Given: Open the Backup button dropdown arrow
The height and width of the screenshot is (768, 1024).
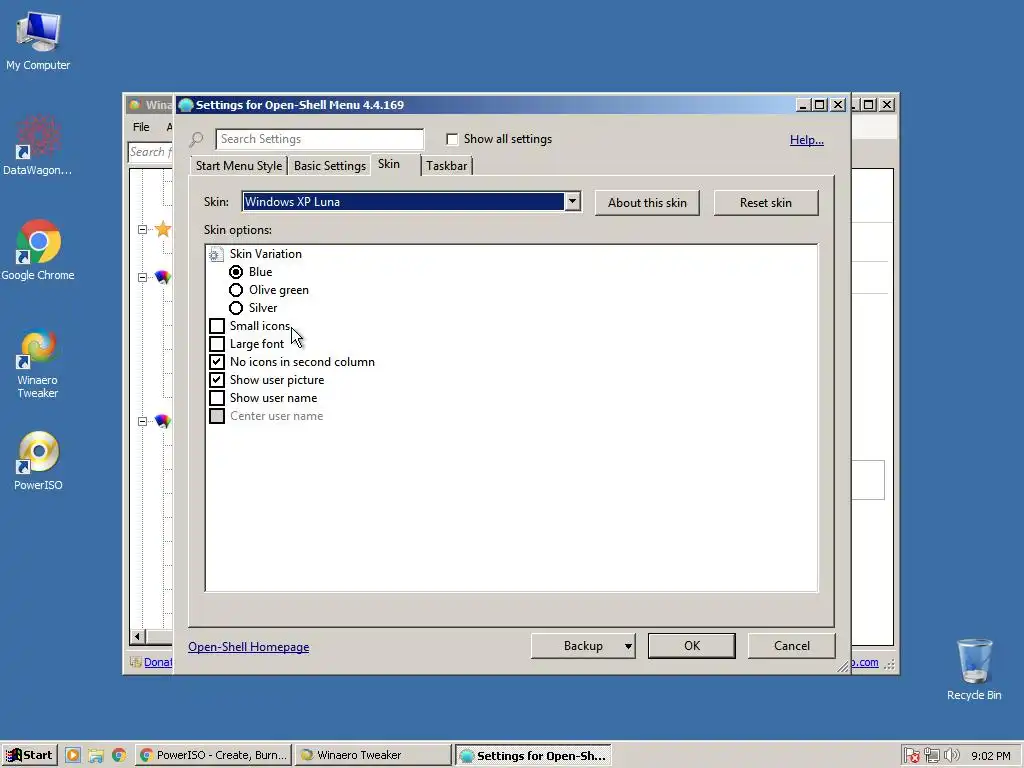Looking at the screenshot, I should coord(628,646).
